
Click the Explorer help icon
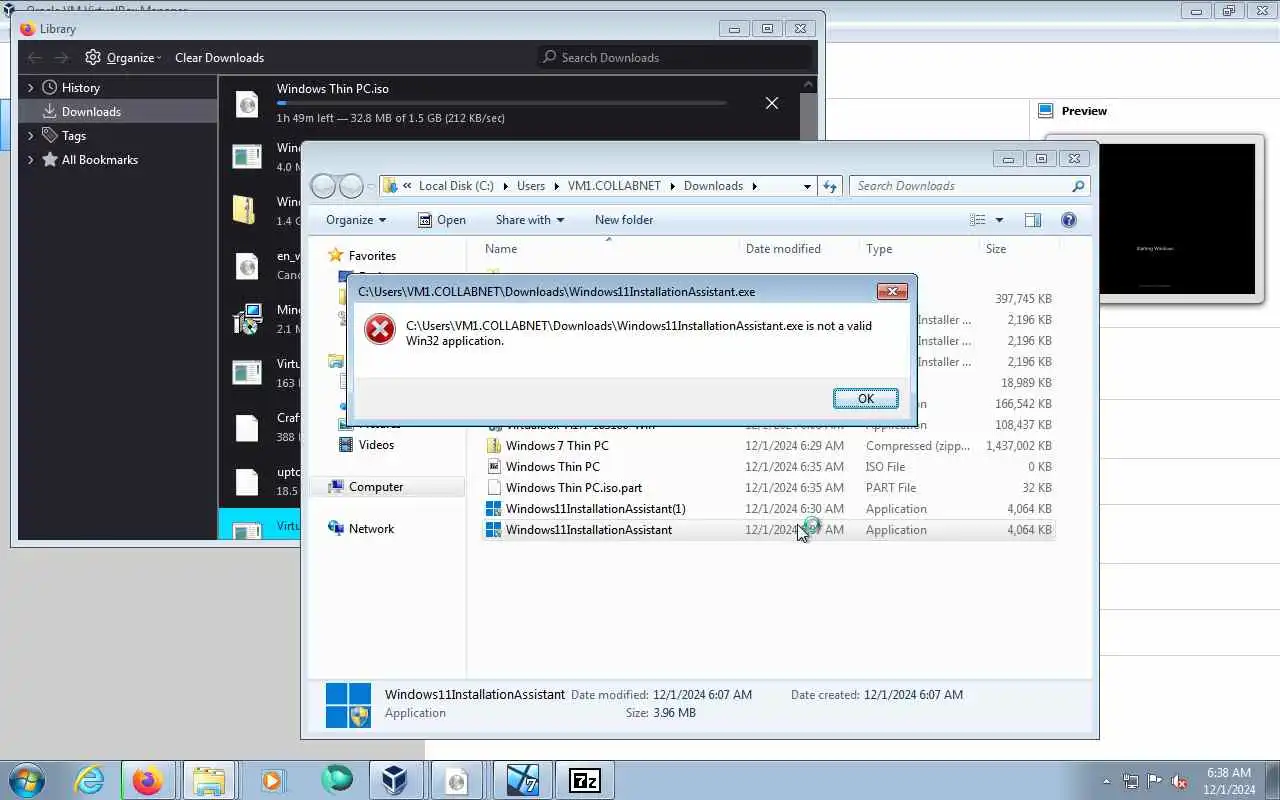[1069, 220]
